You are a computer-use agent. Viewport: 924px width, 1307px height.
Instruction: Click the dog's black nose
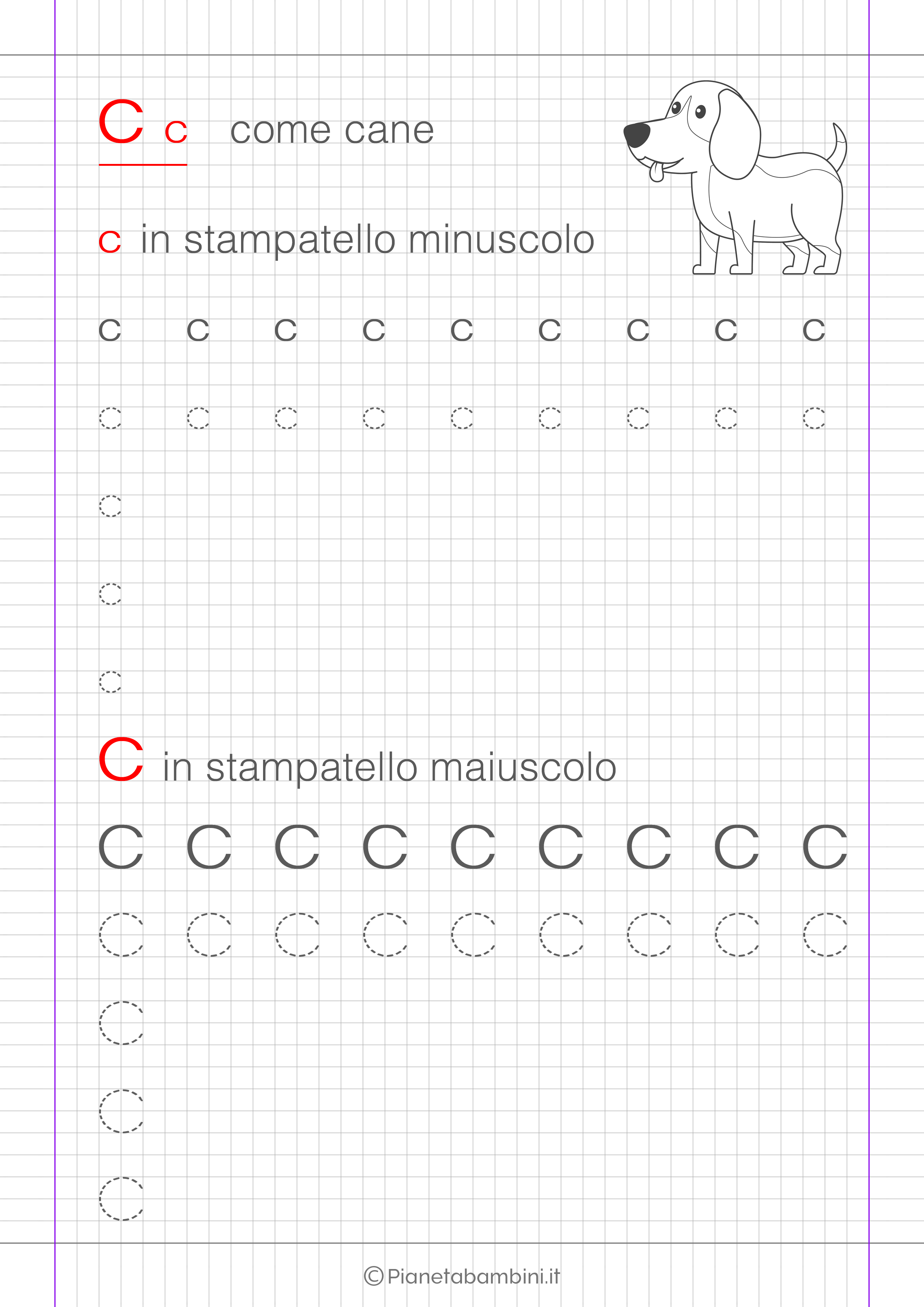[x=637, y=135]
